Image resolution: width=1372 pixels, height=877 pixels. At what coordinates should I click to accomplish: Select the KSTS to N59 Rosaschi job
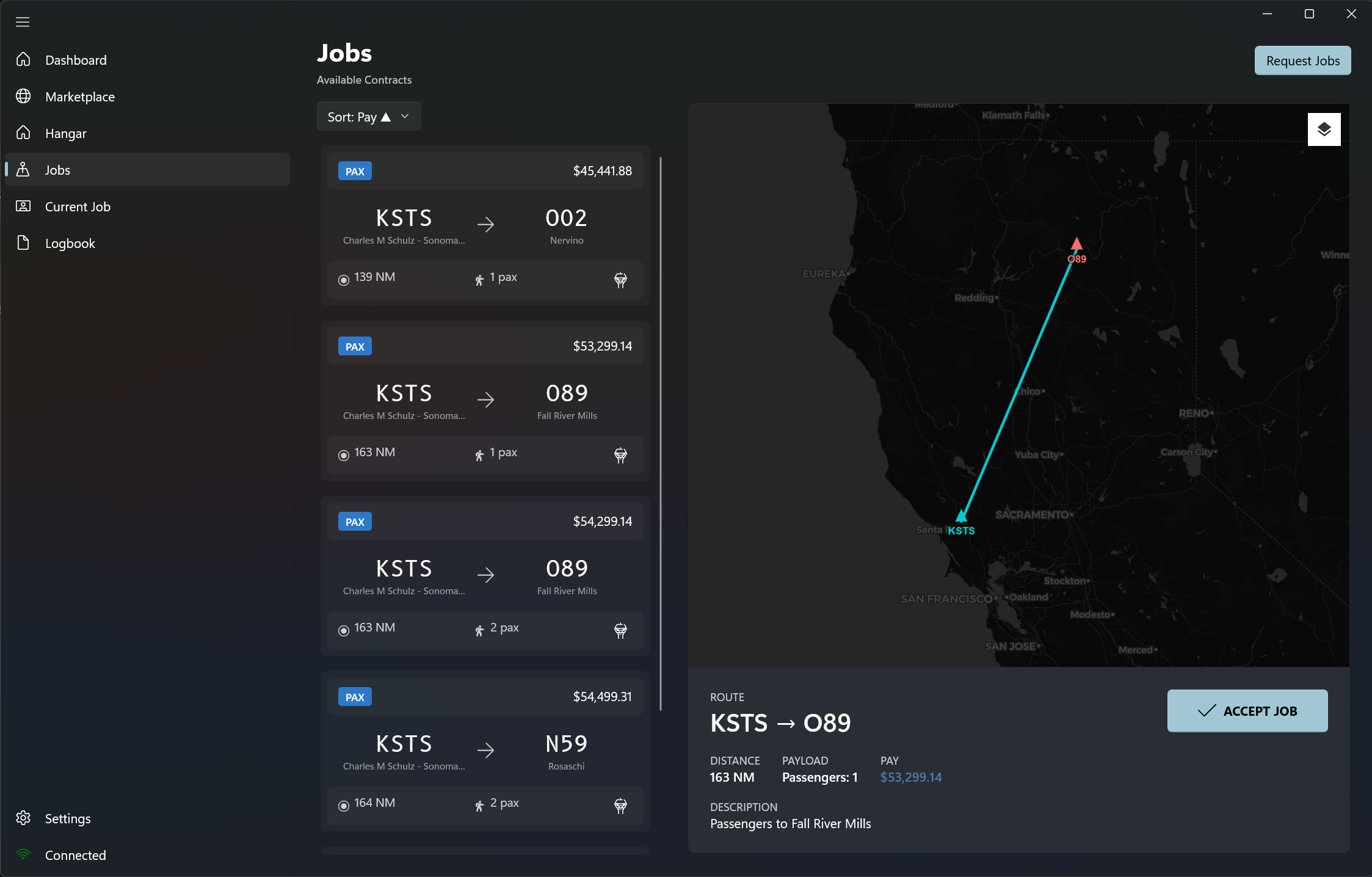coord(485,751)
